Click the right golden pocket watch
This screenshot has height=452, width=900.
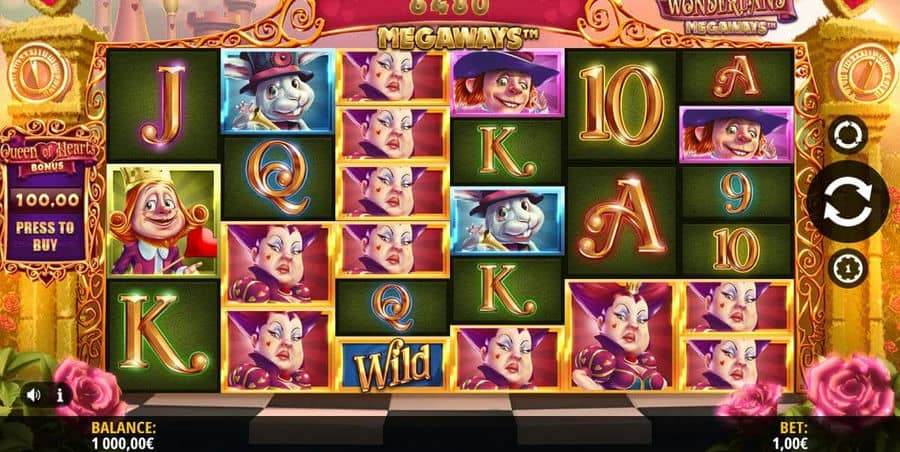866,72
